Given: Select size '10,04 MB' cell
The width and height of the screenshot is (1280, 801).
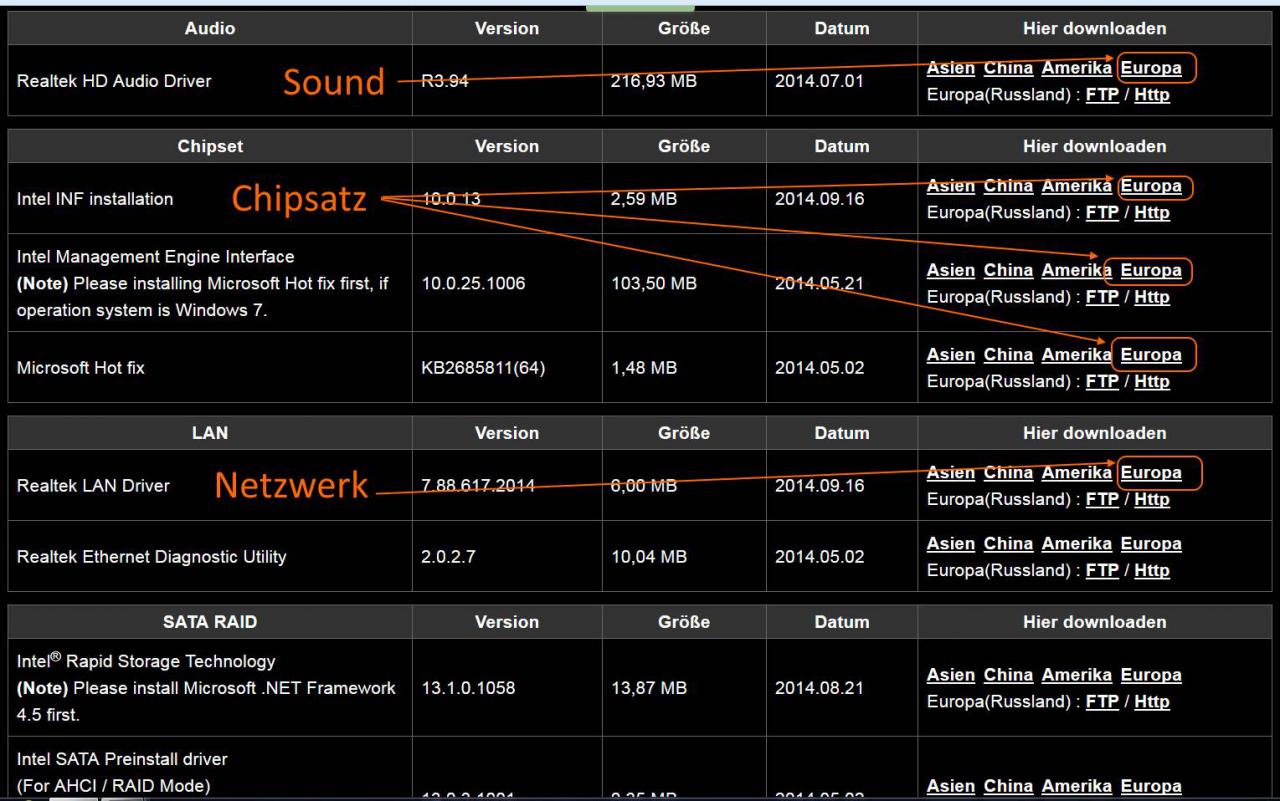Looking at the screenshot, I should [x=684, y=557].
